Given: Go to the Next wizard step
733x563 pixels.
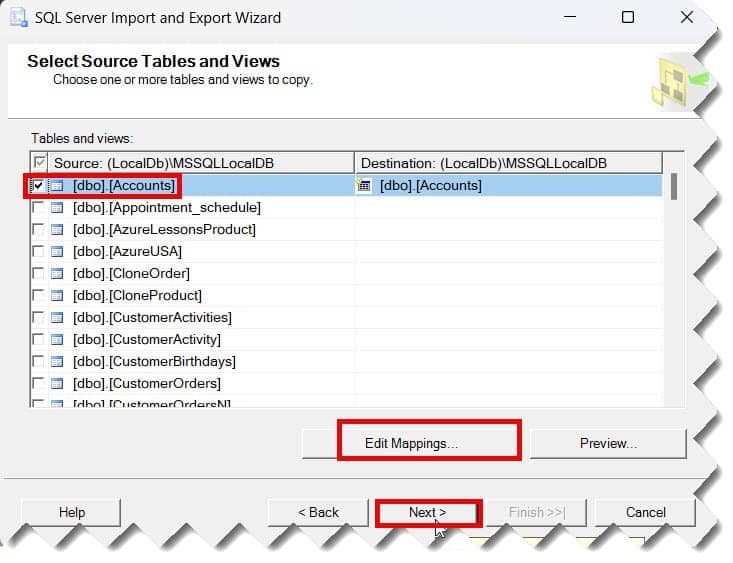Looking at the screenshot, I should click(x=428, y=513).
